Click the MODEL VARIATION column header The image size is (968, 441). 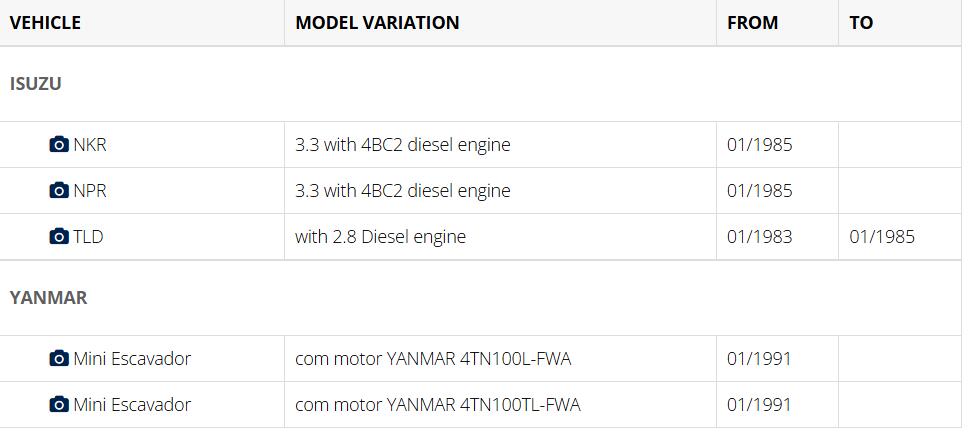coord(377,22)
